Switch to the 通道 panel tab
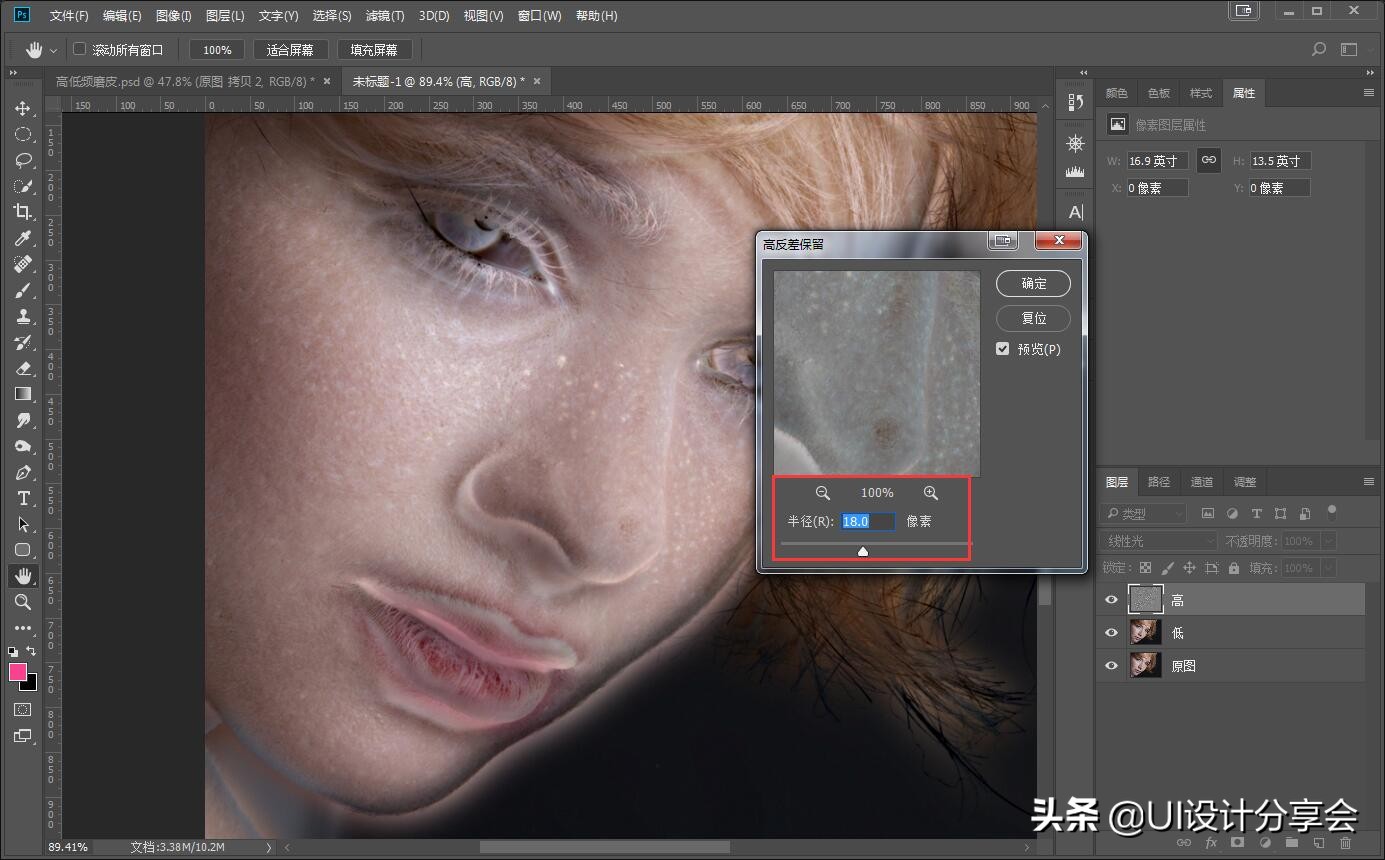Image resolution: width=1385 pixels, height=860 pixels. pos(1201,482)
